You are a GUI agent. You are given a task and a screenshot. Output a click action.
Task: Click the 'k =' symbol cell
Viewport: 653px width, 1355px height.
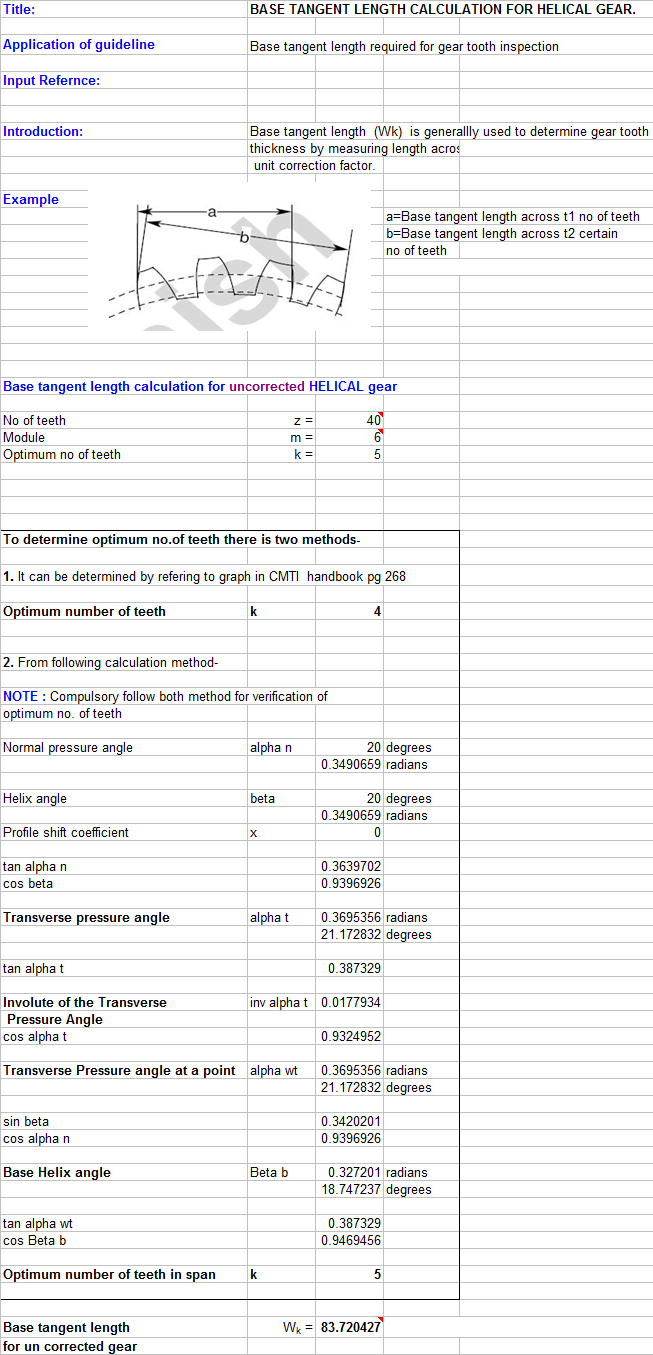(x=303, y=455)
